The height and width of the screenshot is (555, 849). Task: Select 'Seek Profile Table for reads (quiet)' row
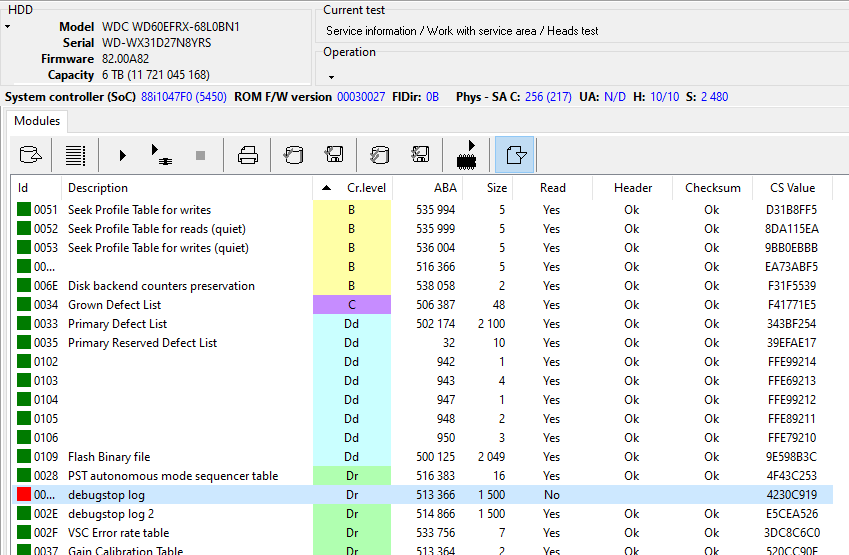(422, 228)
